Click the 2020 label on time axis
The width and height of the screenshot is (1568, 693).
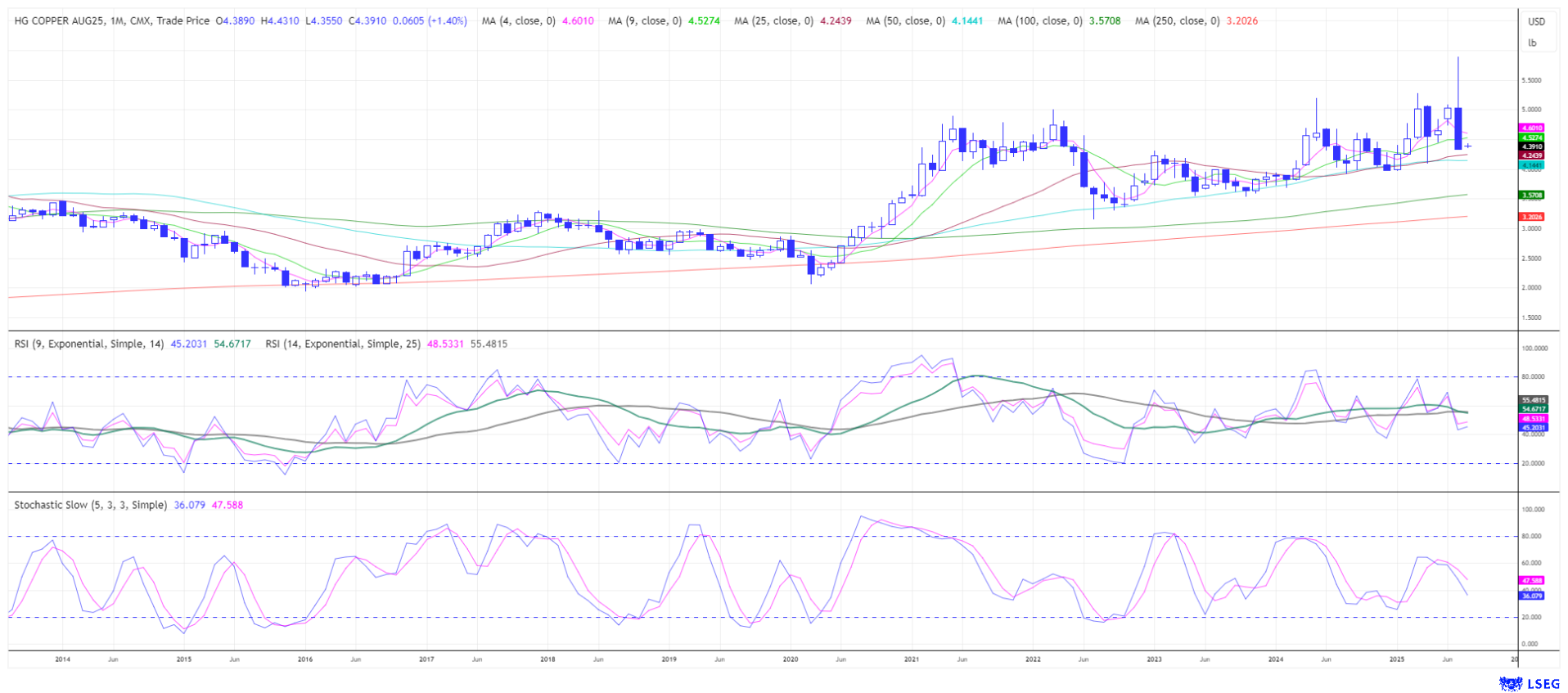(790, 659)
